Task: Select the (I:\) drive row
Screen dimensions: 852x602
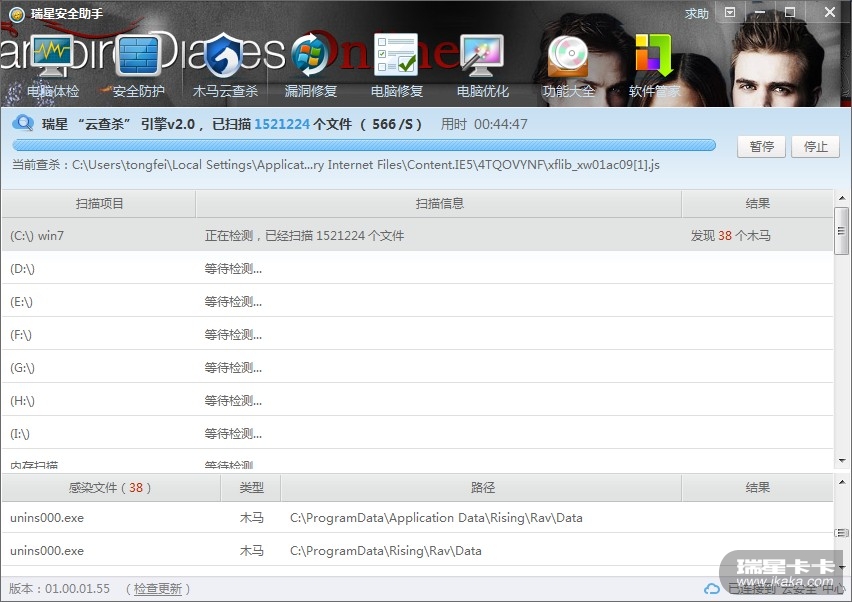Action: click(417, 434)
